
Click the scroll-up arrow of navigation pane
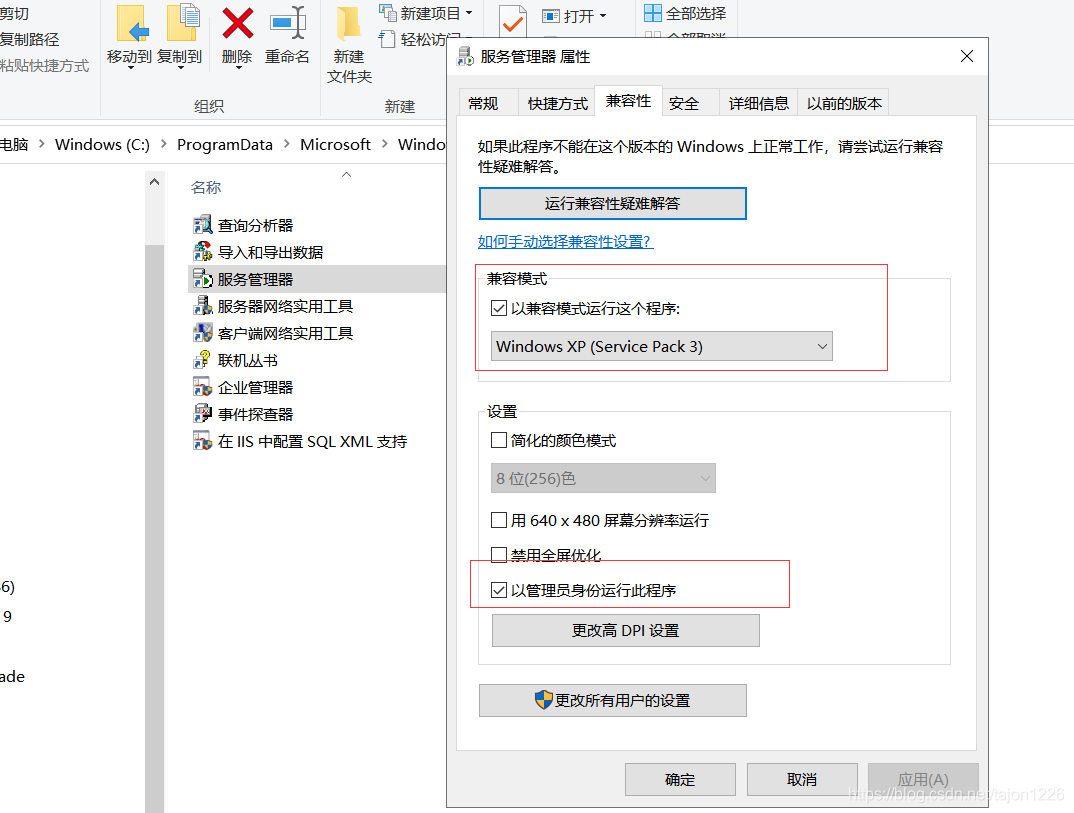pyautogui.click(x=154, y=182)
